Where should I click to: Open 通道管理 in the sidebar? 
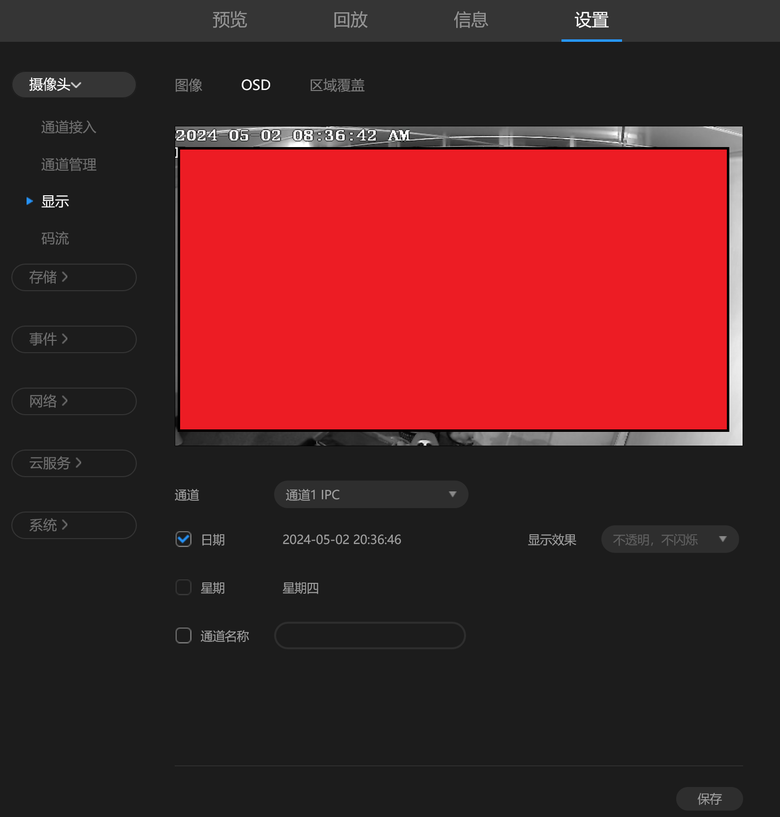[x=68, y=165]
